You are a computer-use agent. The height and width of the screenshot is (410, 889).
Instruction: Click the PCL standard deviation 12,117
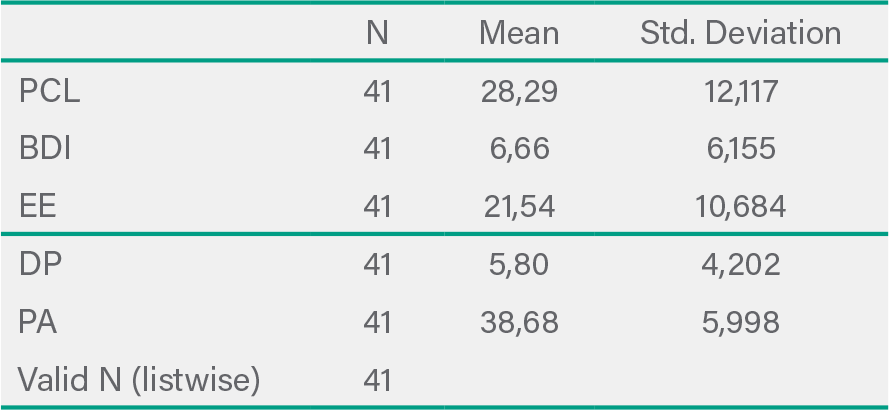pyautogui.click(x=741, y=92)
